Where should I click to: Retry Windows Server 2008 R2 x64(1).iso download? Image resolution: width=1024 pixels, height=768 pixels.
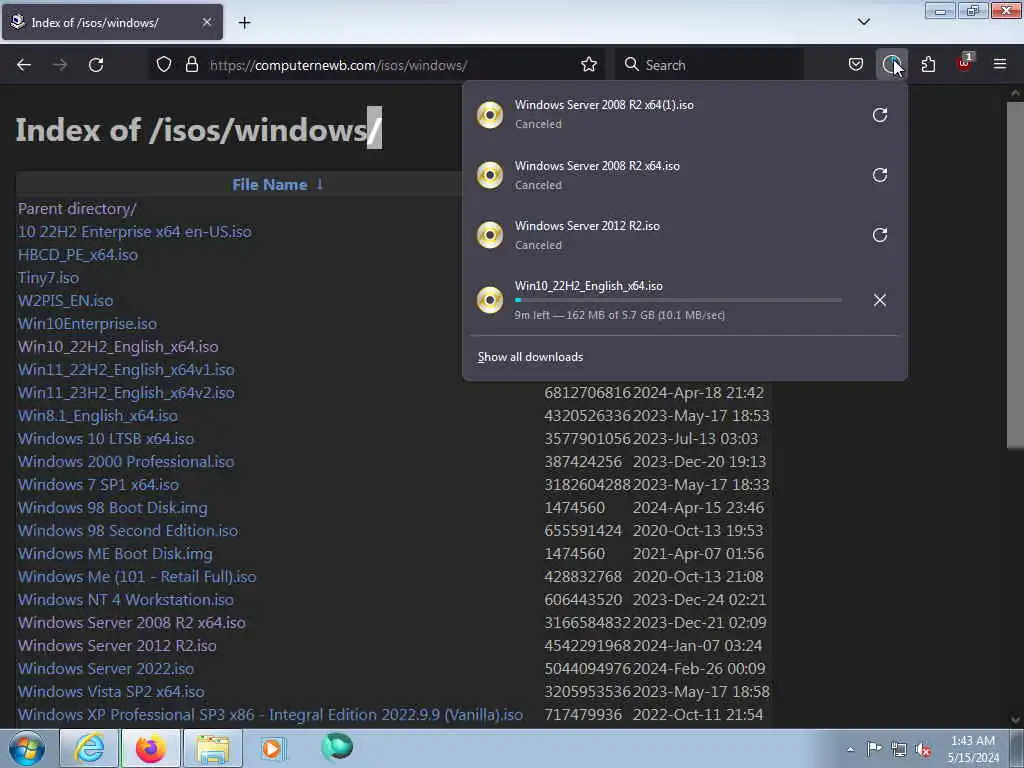pos(880,115)
